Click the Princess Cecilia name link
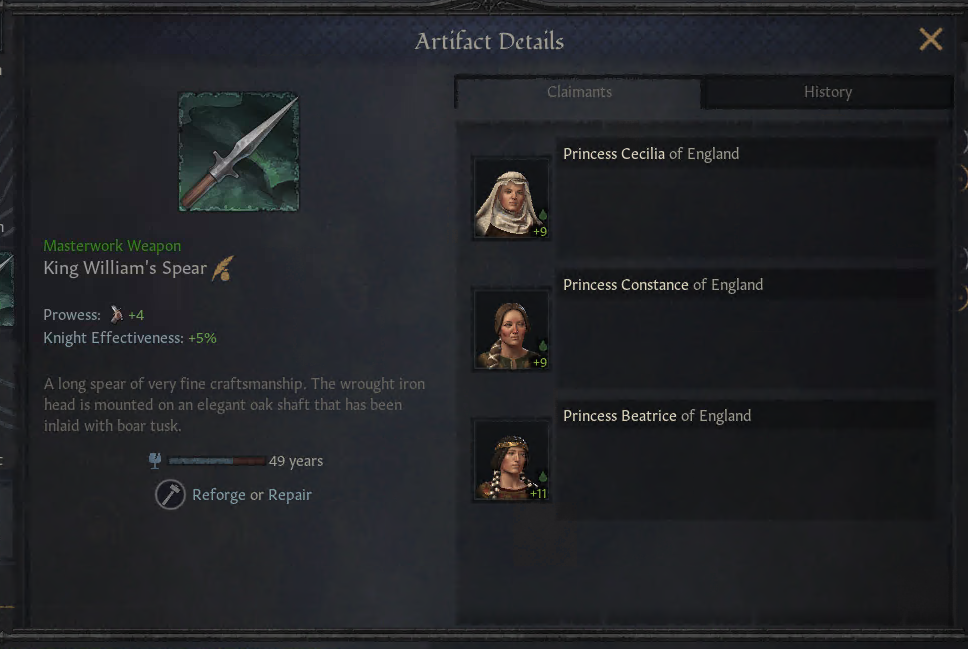This screenshot has width=968, height=649. (x=614, y=154)
